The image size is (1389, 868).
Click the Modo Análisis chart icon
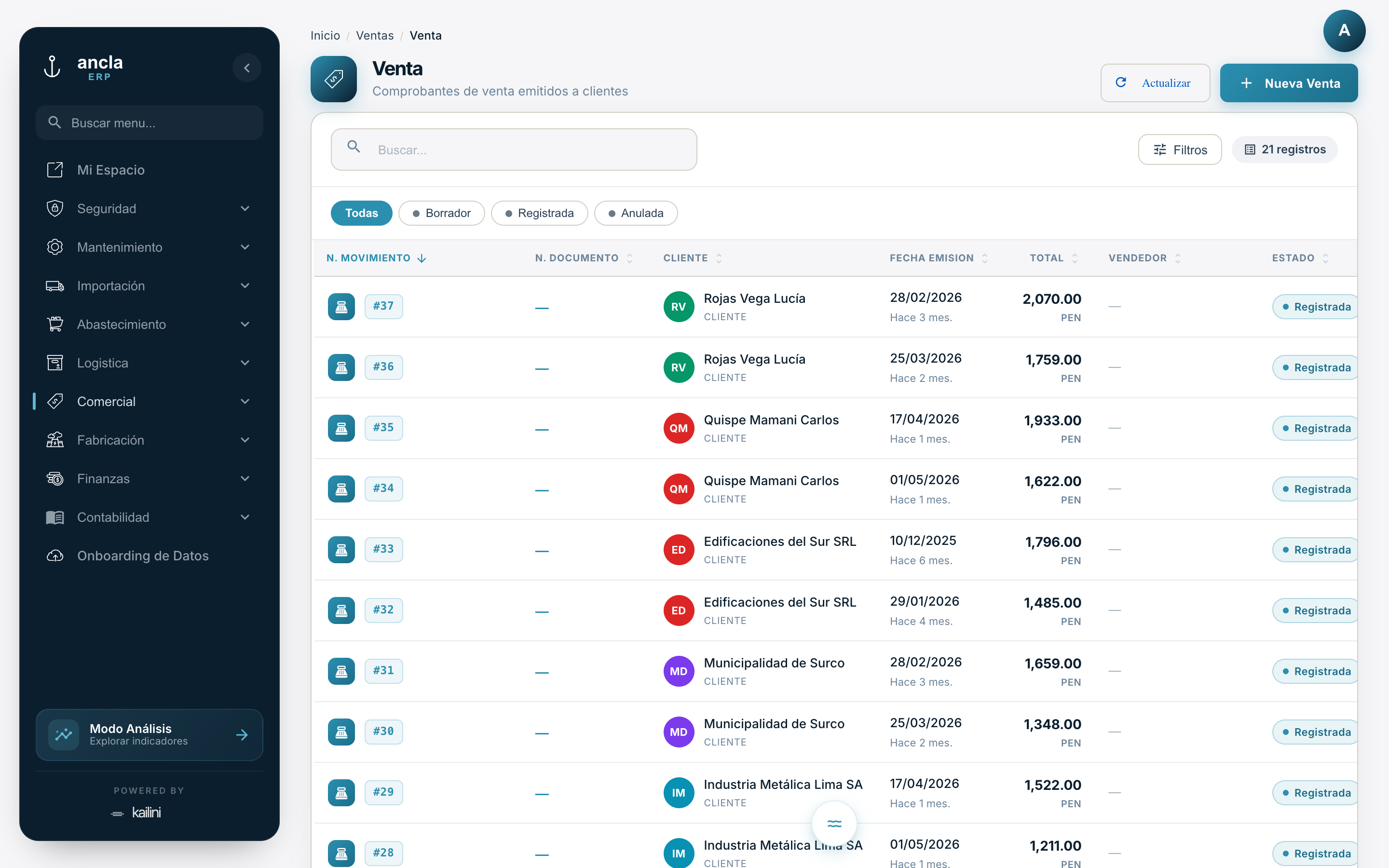[64, 735]
